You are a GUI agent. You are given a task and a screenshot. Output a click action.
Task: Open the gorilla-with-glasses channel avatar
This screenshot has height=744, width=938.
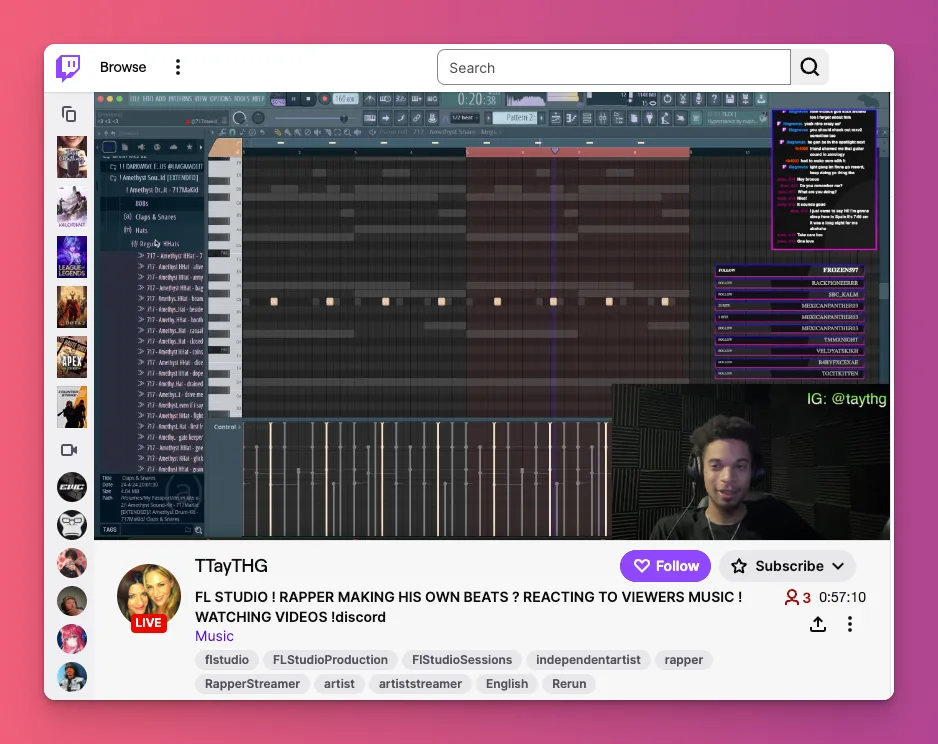pos(72,525)
